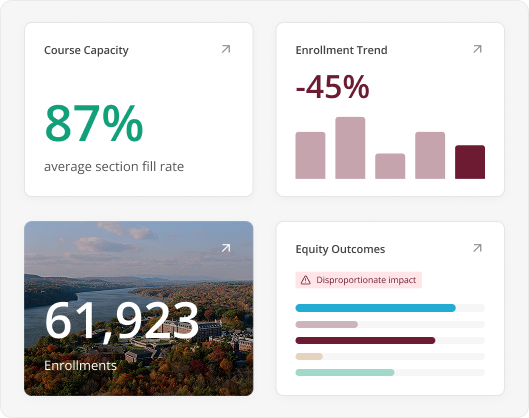Select the tallest bar in Enrollment Trend chart
Screen dimensions: 529x418
point(350,148)
